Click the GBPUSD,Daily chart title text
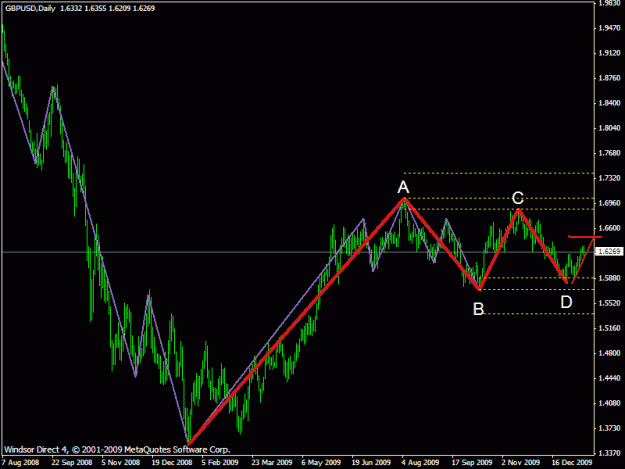The width and height of the screenshot is (625, 469). (30, 8)
